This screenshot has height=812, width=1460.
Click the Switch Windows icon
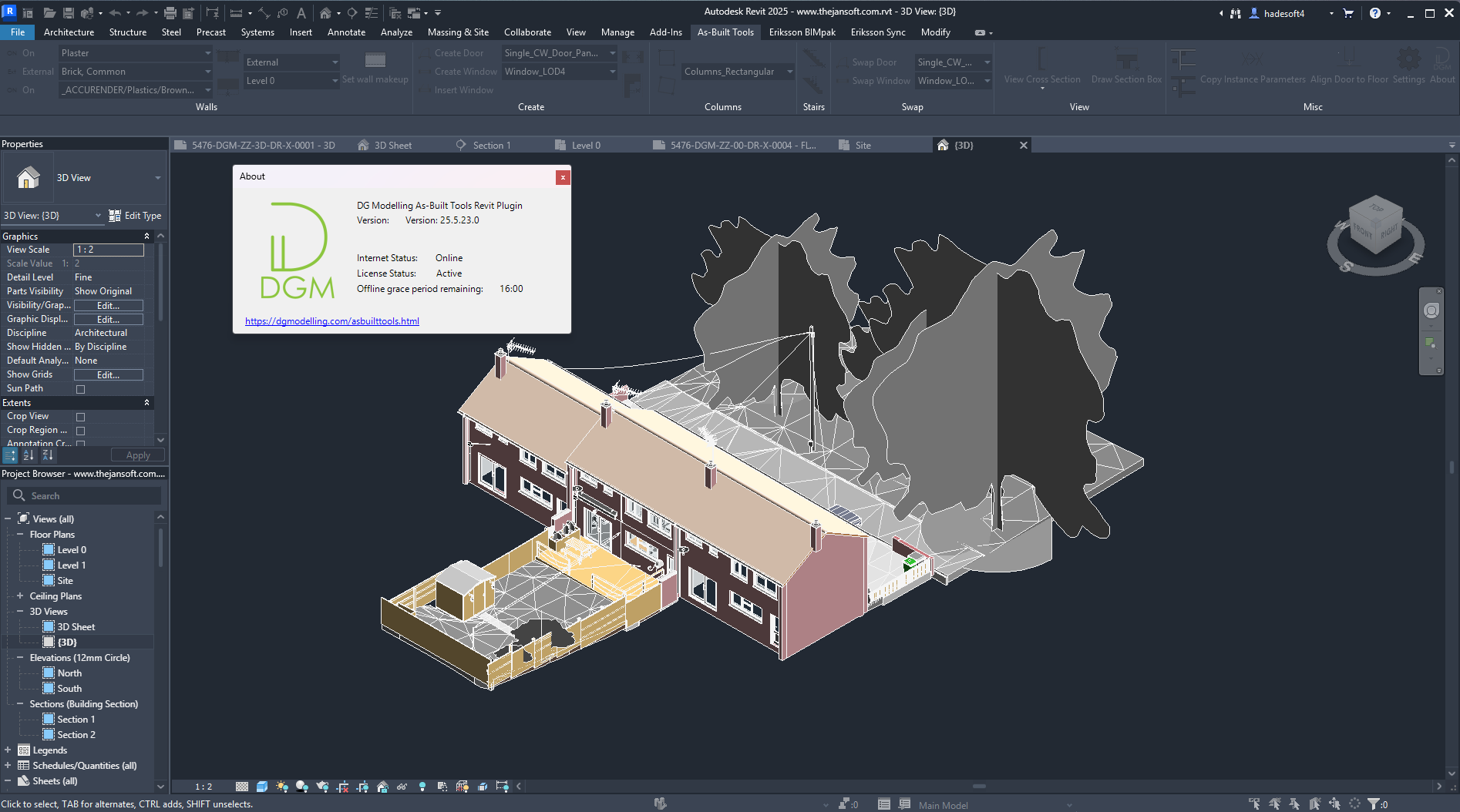tap(414, 13)
